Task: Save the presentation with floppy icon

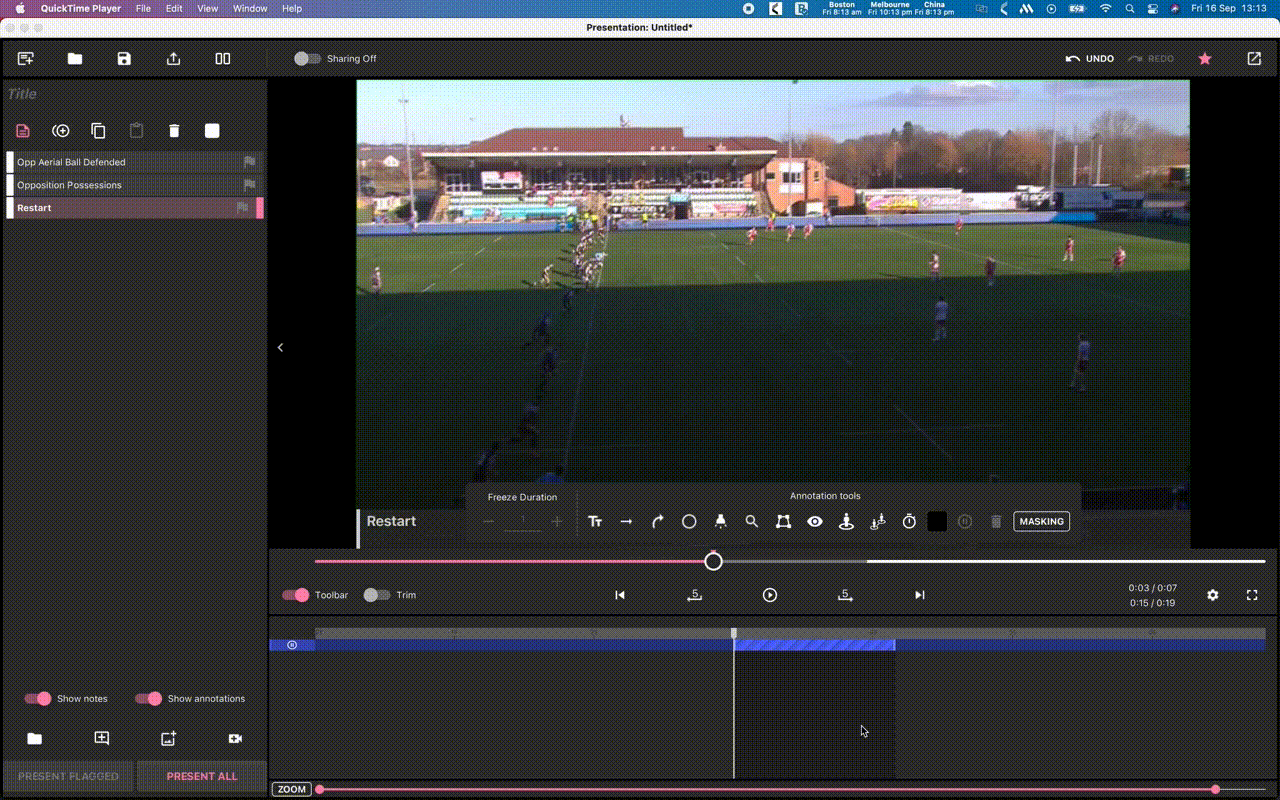Action: click(124, 59)
